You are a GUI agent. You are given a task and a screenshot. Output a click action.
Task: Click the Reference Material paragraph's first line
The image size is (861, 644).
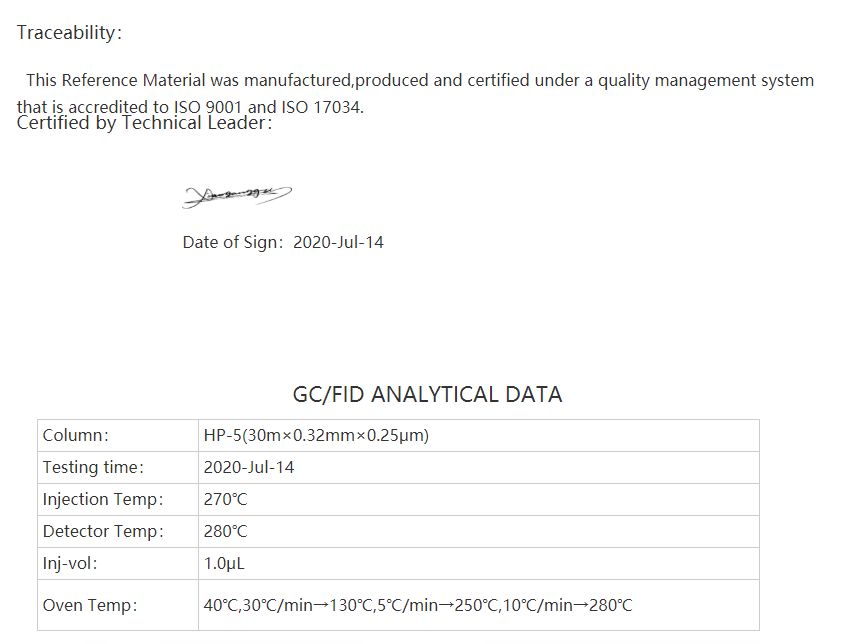[420, 80]
